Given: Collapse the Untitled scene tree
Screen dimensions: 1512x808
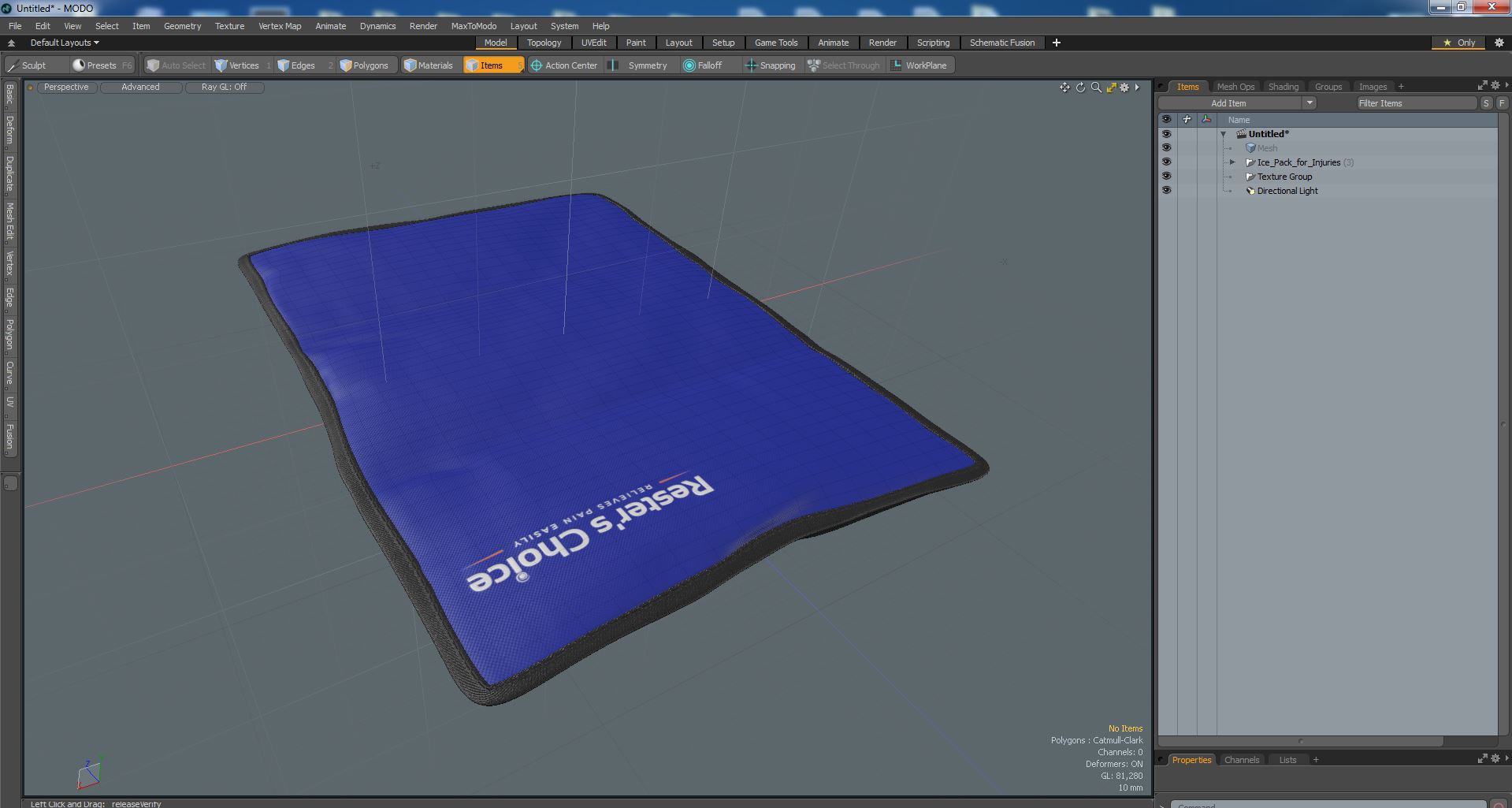Looking at the screenshot, I should click(1224, 134).
